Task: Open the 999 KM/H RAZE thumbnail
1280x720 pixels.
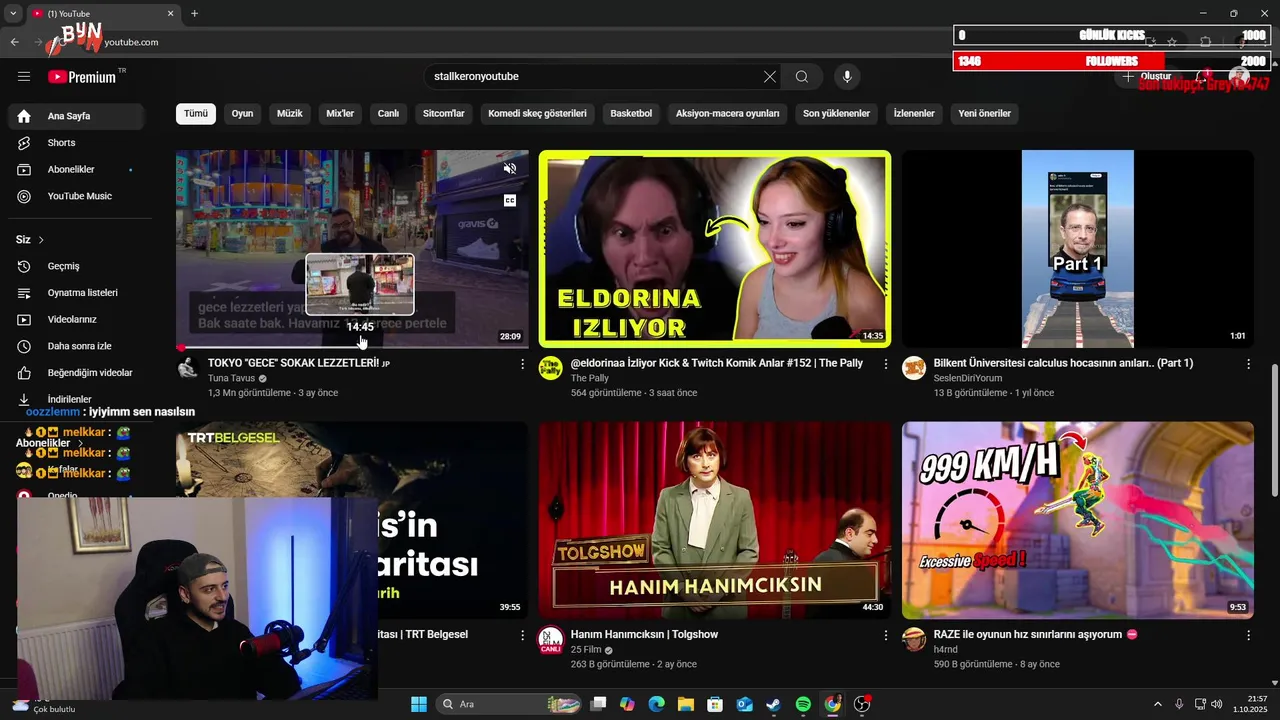Action: pyautogui.click(x=1077, y=520)
